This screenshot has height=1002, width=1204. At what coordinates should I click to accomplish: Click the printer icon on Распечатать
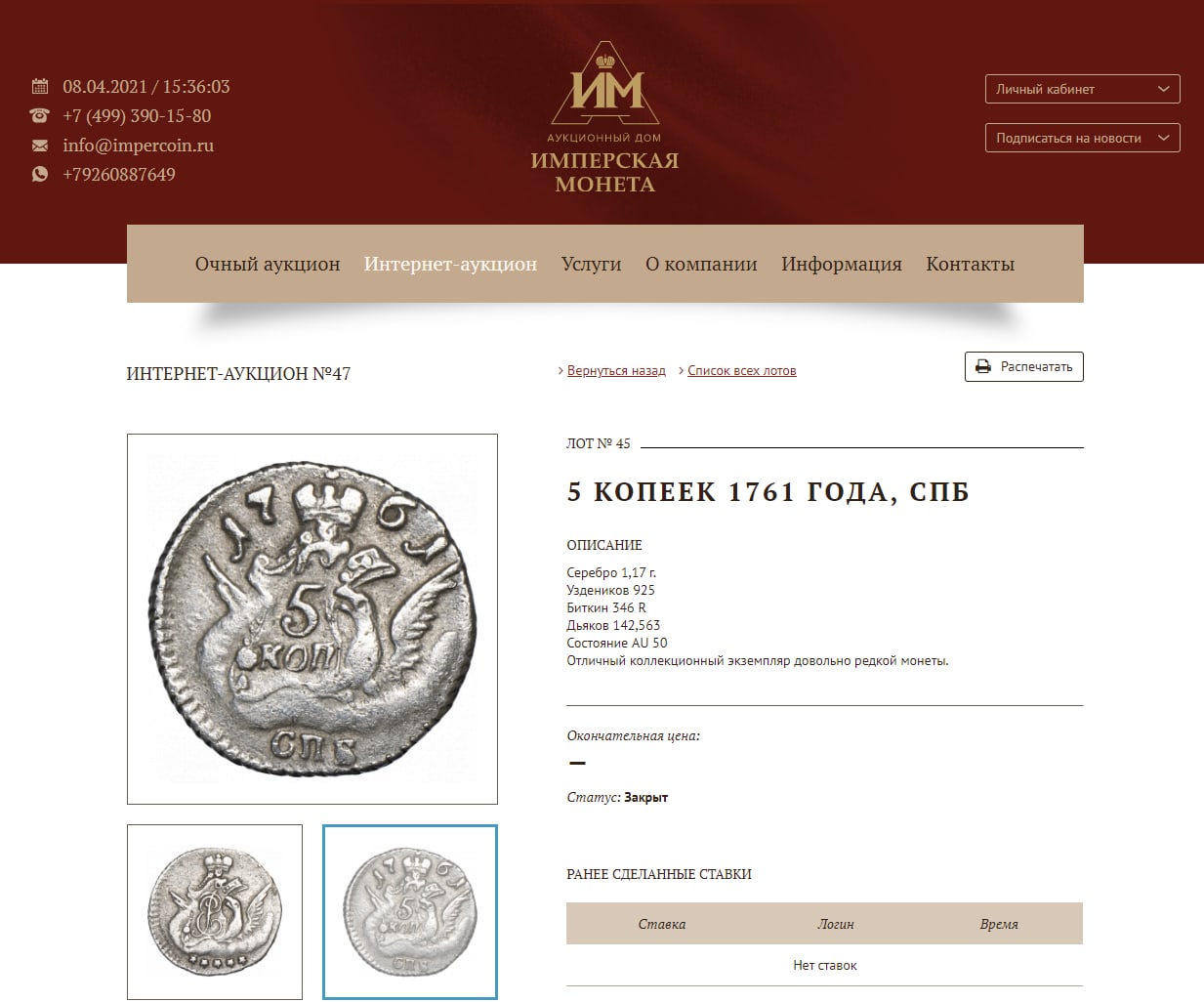pyautogui.click(x=983, y=367)
